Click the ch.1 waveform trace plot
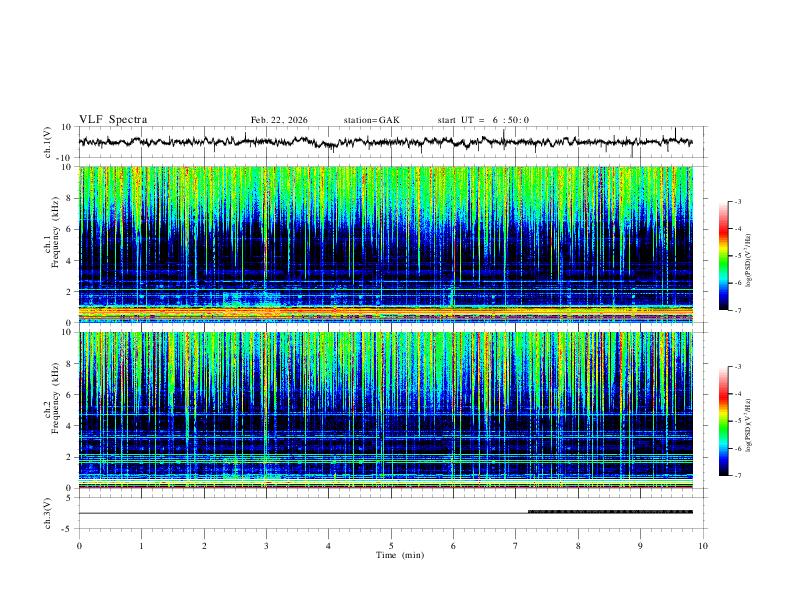The height and width of the screenshot is (612, 792). (x=385, y=142)
